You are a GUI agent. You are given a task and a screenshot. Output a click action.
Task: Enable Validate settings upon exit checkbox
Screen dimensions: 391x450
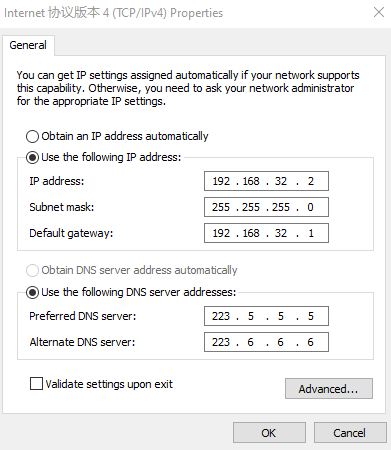click(x=36, y=384)
